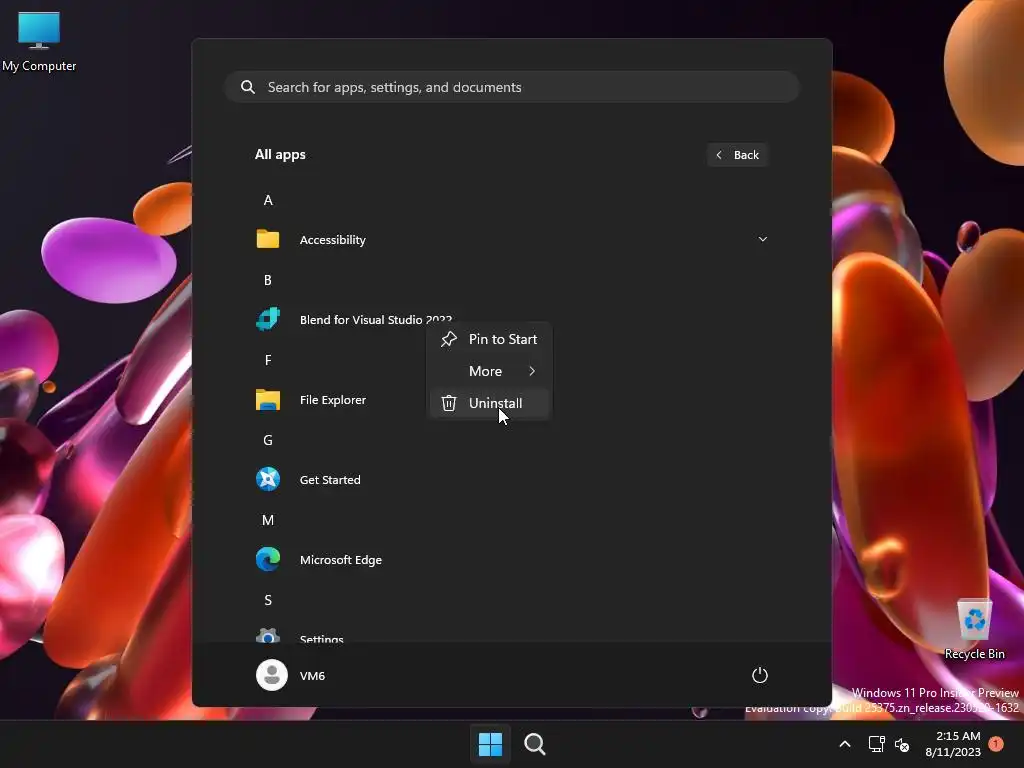
Task: Click the Get Started app icon
Action: pyautogui.click(x=268, y=479)
